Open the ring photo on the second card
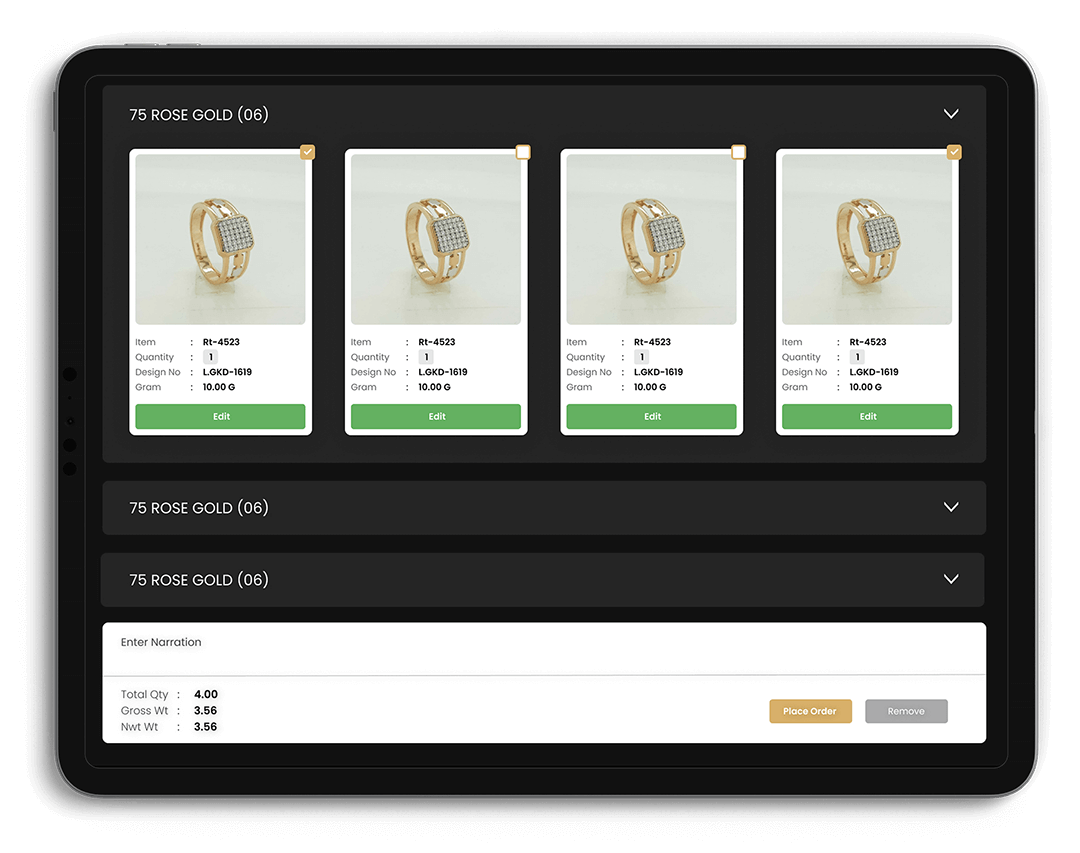 [436, 239]
